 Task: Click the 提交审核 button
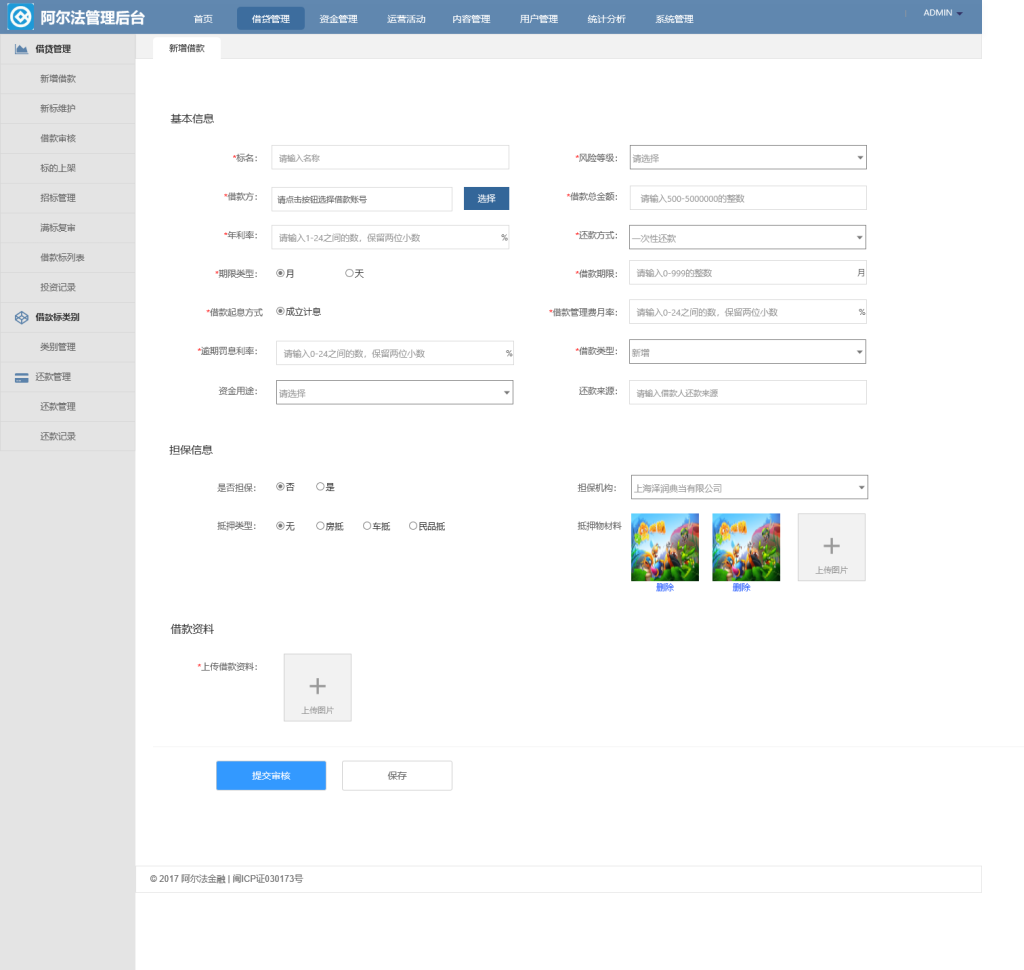pos(271,776)
